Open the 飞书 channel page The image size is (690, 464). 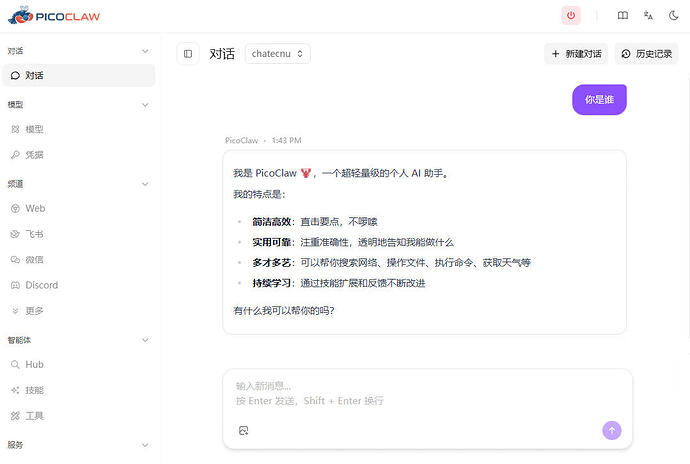(x=79, y=234)
